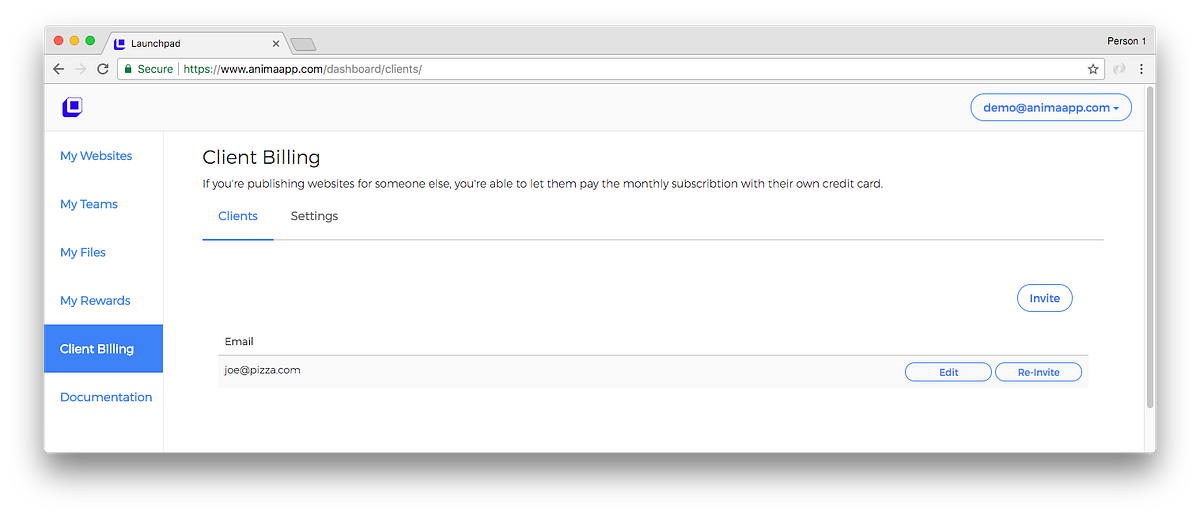Click the Anima logo in the header
The height and width of the screenshot is (516, 1200).
pos(72,107)
